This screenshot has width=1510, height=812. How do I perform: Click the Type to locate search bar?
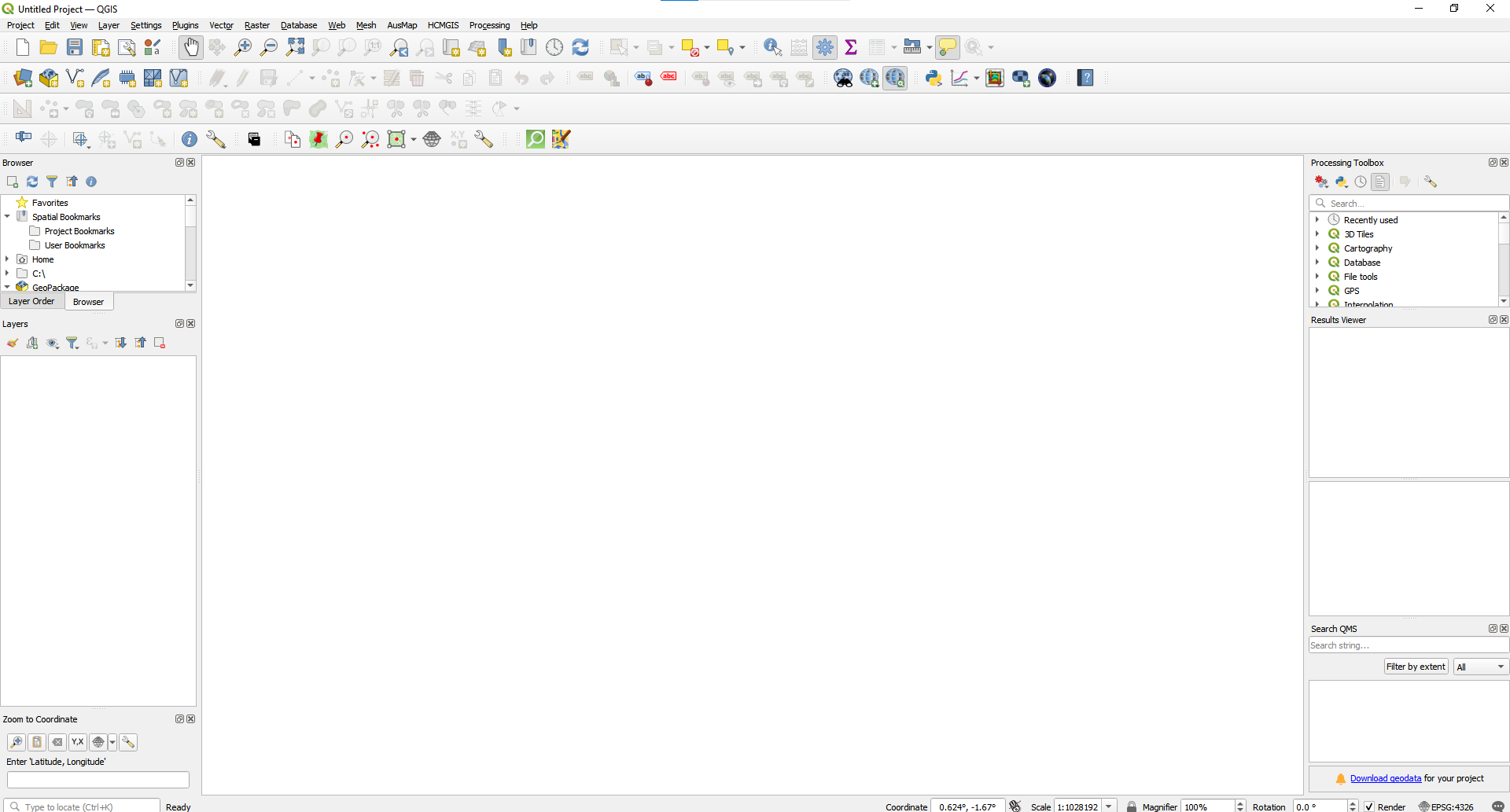click(83, 806)
